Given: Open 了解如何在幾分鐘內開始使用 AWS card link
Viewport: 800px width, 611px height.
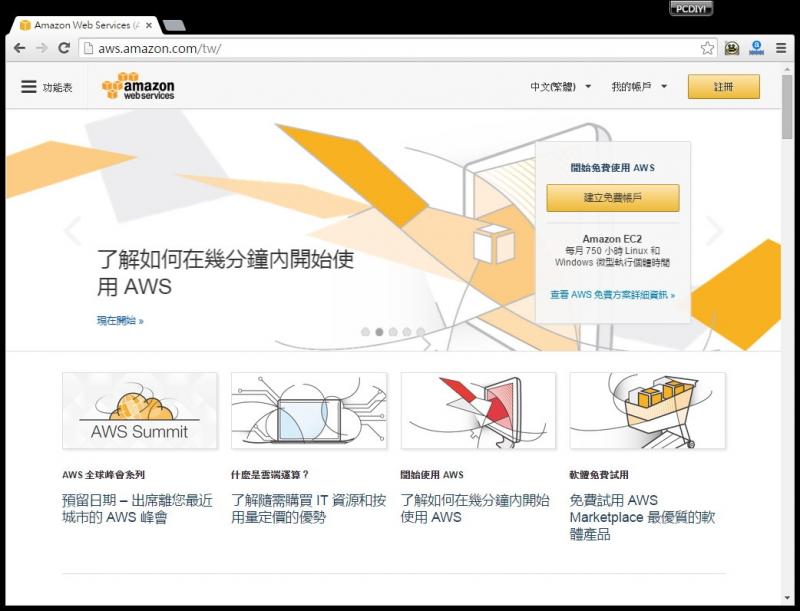Looking at the screenshot, I should [x=475, y=508].
